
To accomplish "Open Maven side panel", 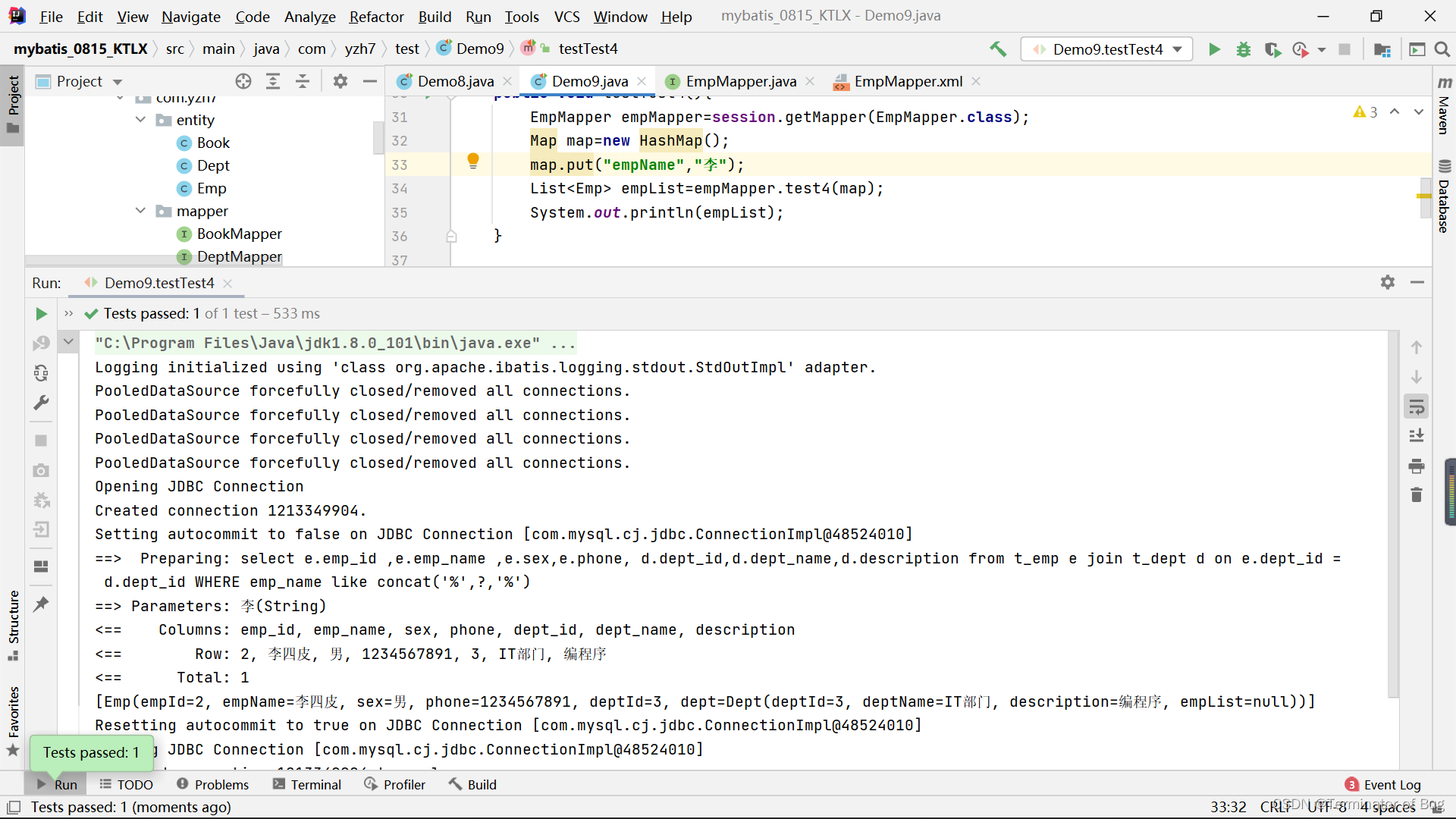I will pyautogui.click(x=1444, y=105).
